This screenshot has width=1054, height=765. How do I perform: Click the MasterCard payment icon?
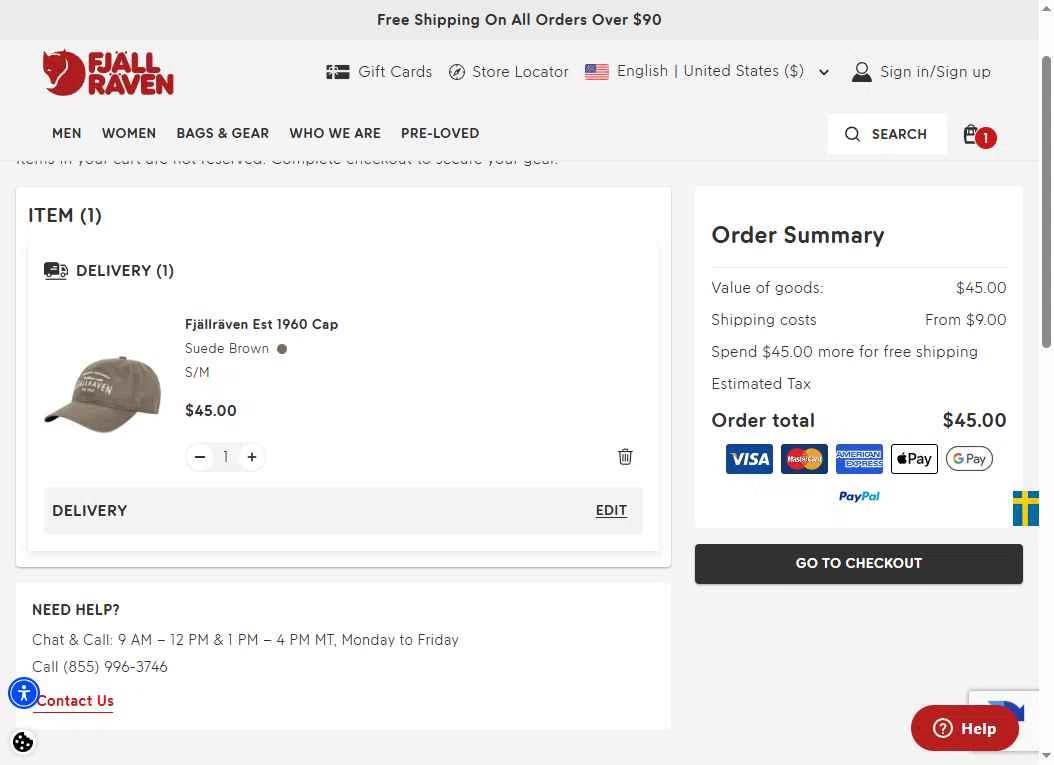coord(804,459)
